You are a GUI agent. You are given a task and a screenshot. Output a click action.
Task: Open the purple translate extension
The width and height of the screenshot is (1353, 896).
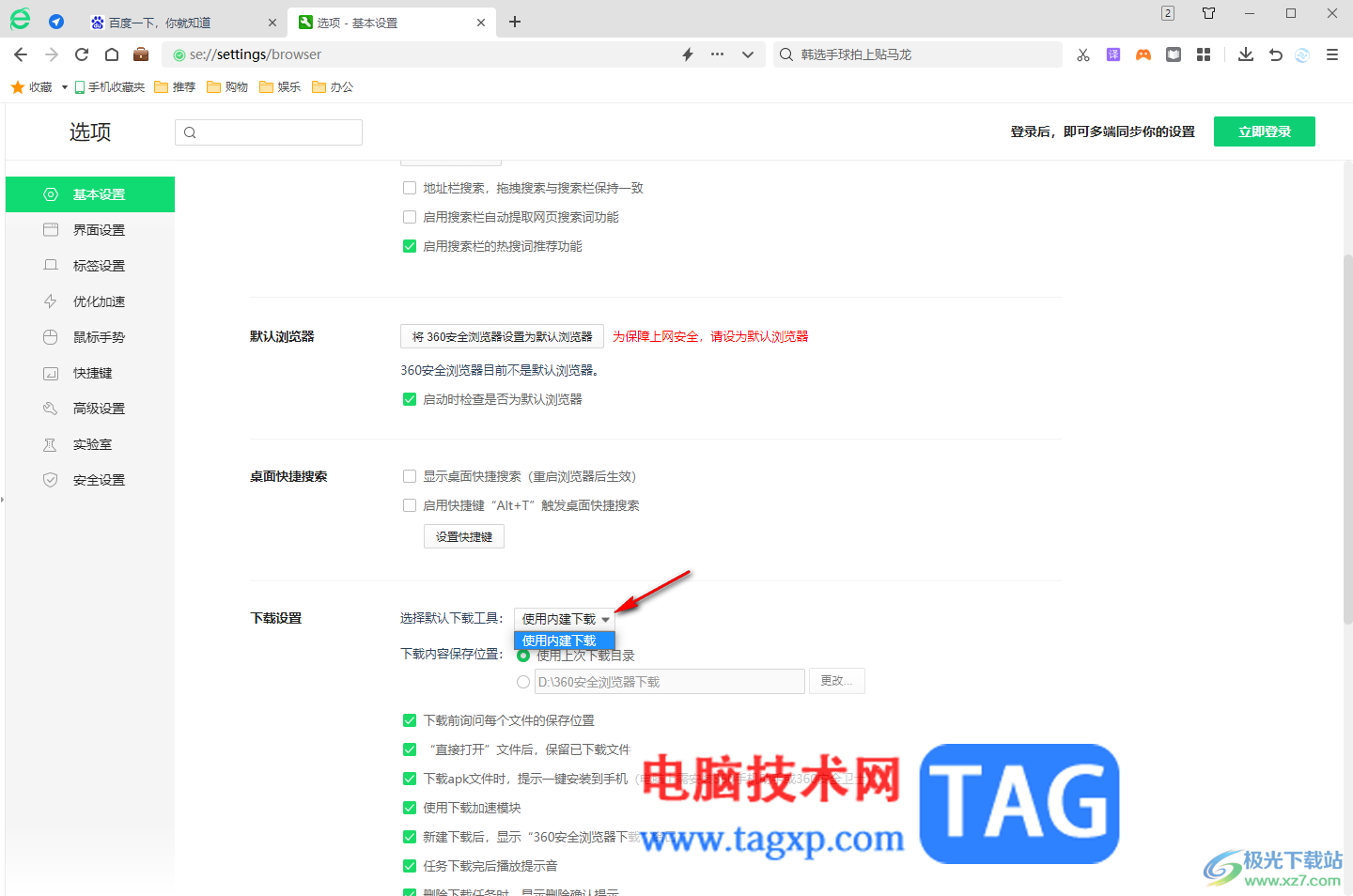[1113, 54]
